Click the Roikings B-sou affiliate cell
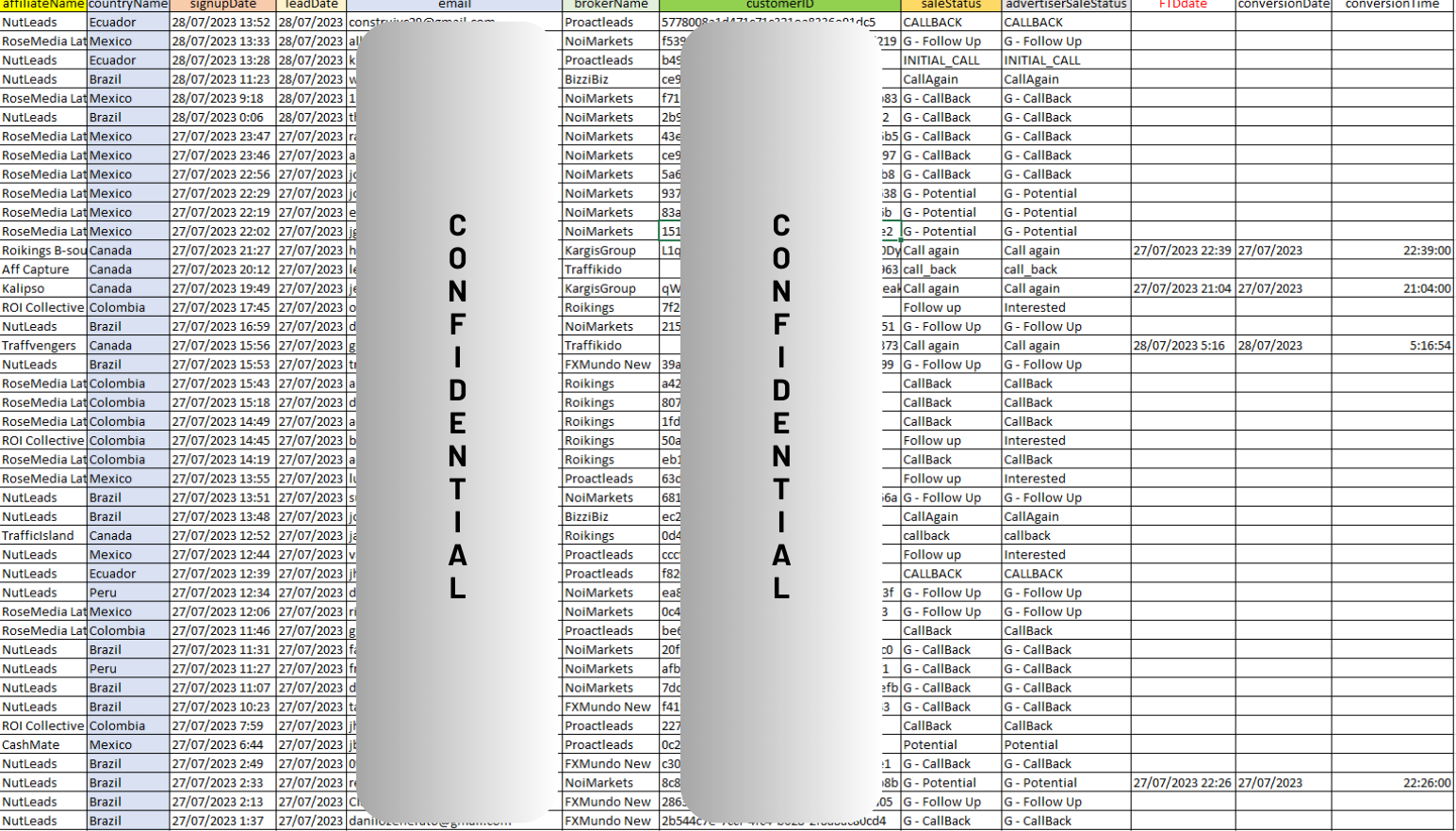Screen dimensions: 1456x831 tap(43, 251)
